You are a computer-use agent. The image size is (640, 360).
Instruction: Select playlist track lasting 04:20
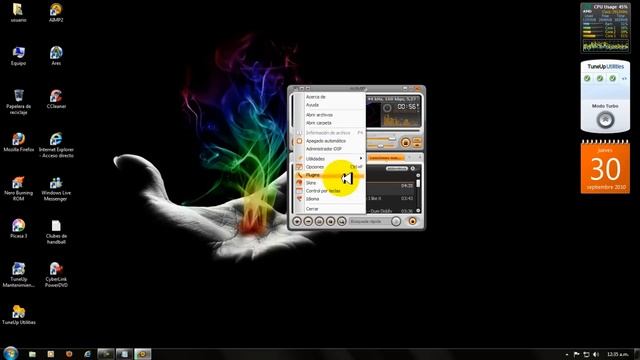391,186
